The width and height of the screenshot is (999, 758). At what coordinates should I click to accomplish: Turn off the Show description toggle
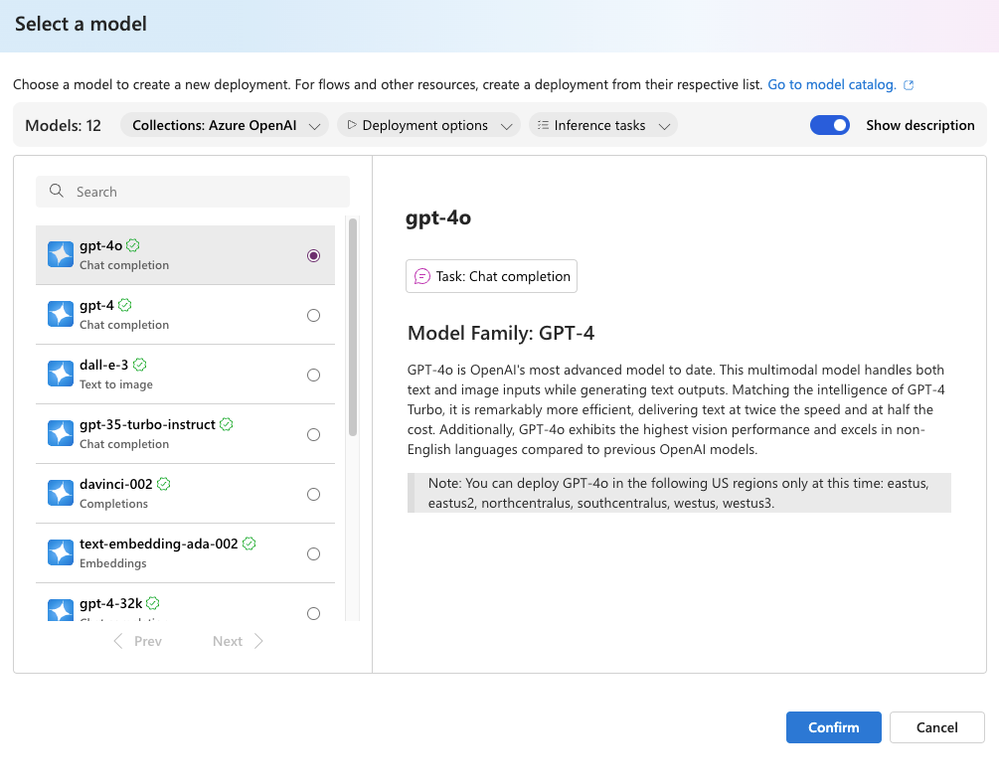(830, 125)
